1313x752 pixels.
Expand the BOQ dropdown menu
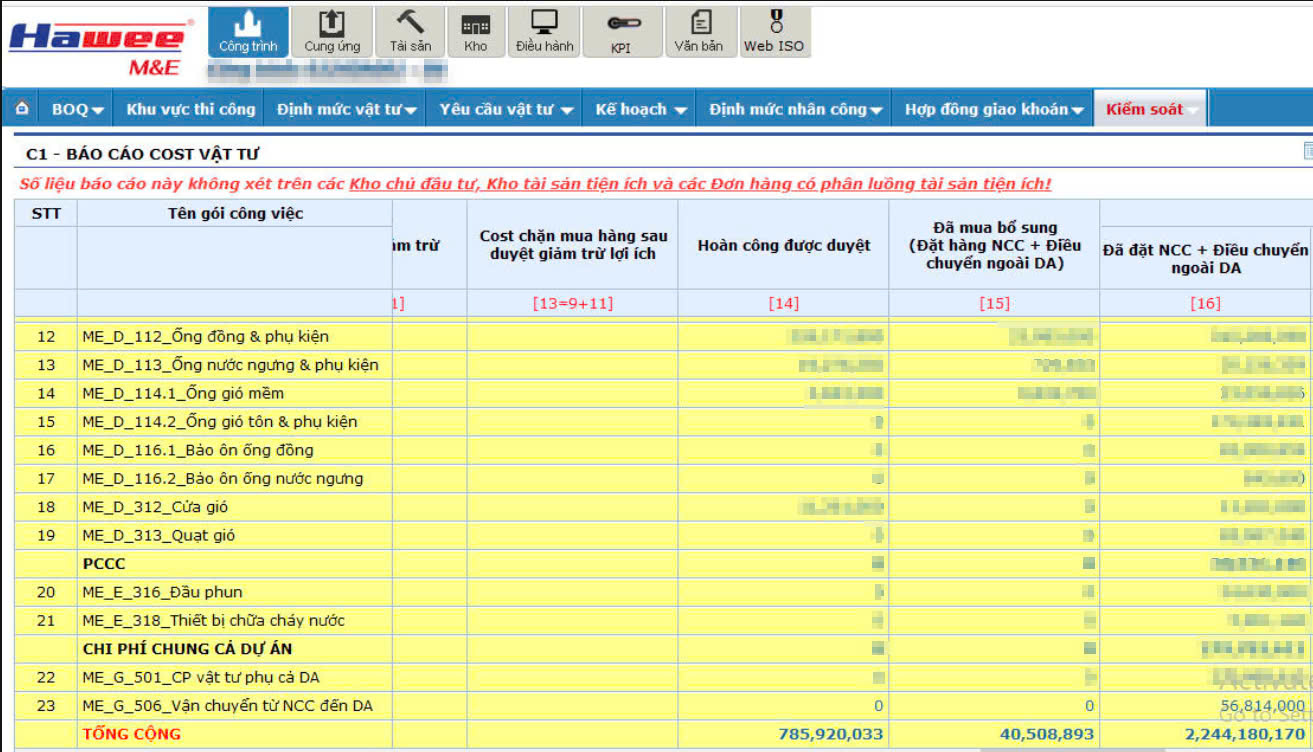78,110
